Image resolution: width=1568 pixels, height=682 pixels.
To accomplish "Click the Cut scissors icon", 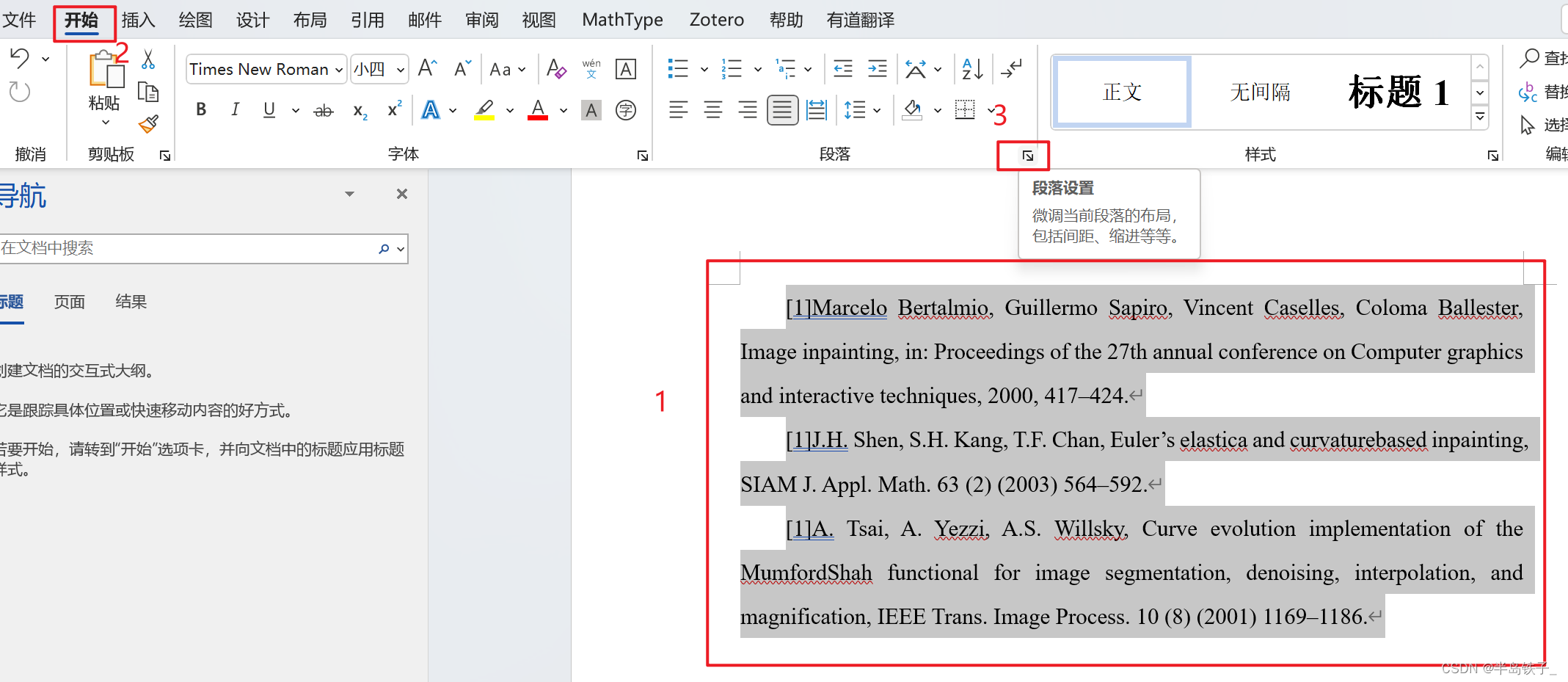I will (148, 59).
